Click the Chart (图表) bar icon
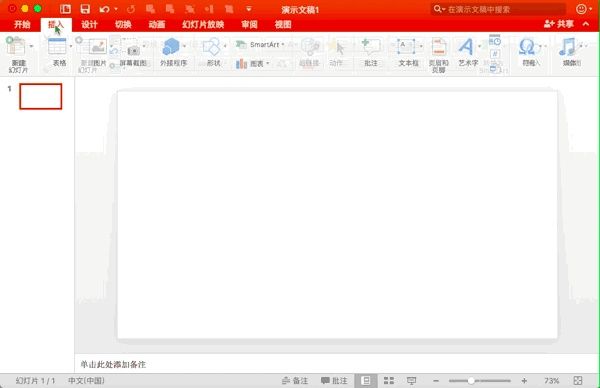This screenshot has width=600, height=388. (x=241, y=64)
